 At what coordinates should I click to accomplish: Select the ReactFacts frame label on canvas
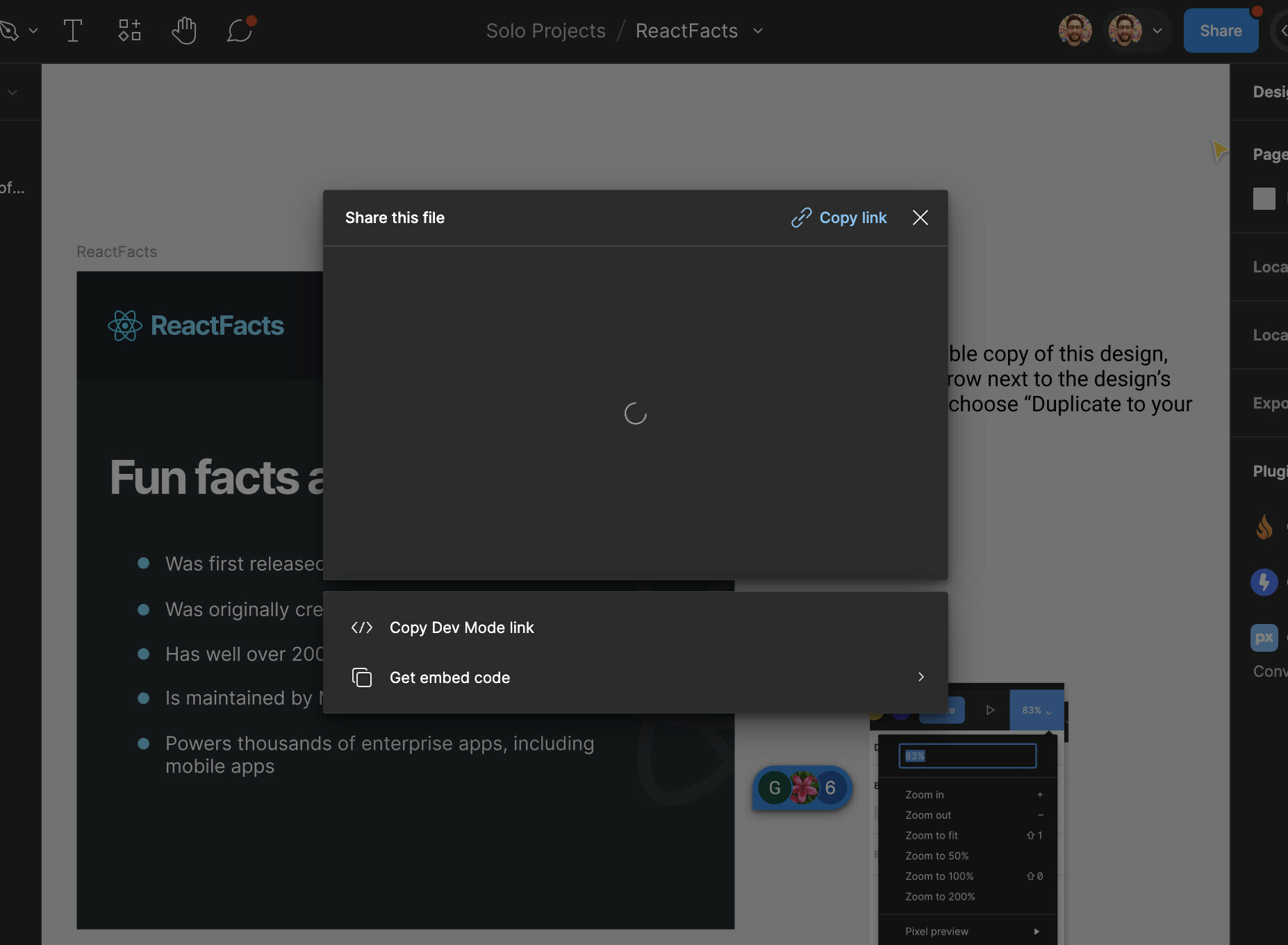pyautogui.click(x=117, y=252)
